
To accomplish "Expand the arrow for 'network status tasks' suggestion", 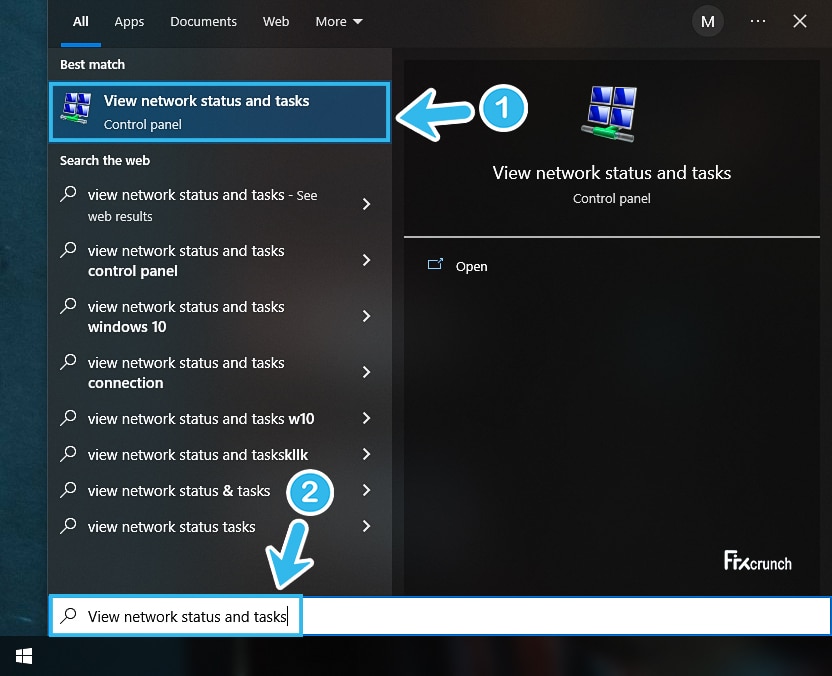I will tap(366, 526).
